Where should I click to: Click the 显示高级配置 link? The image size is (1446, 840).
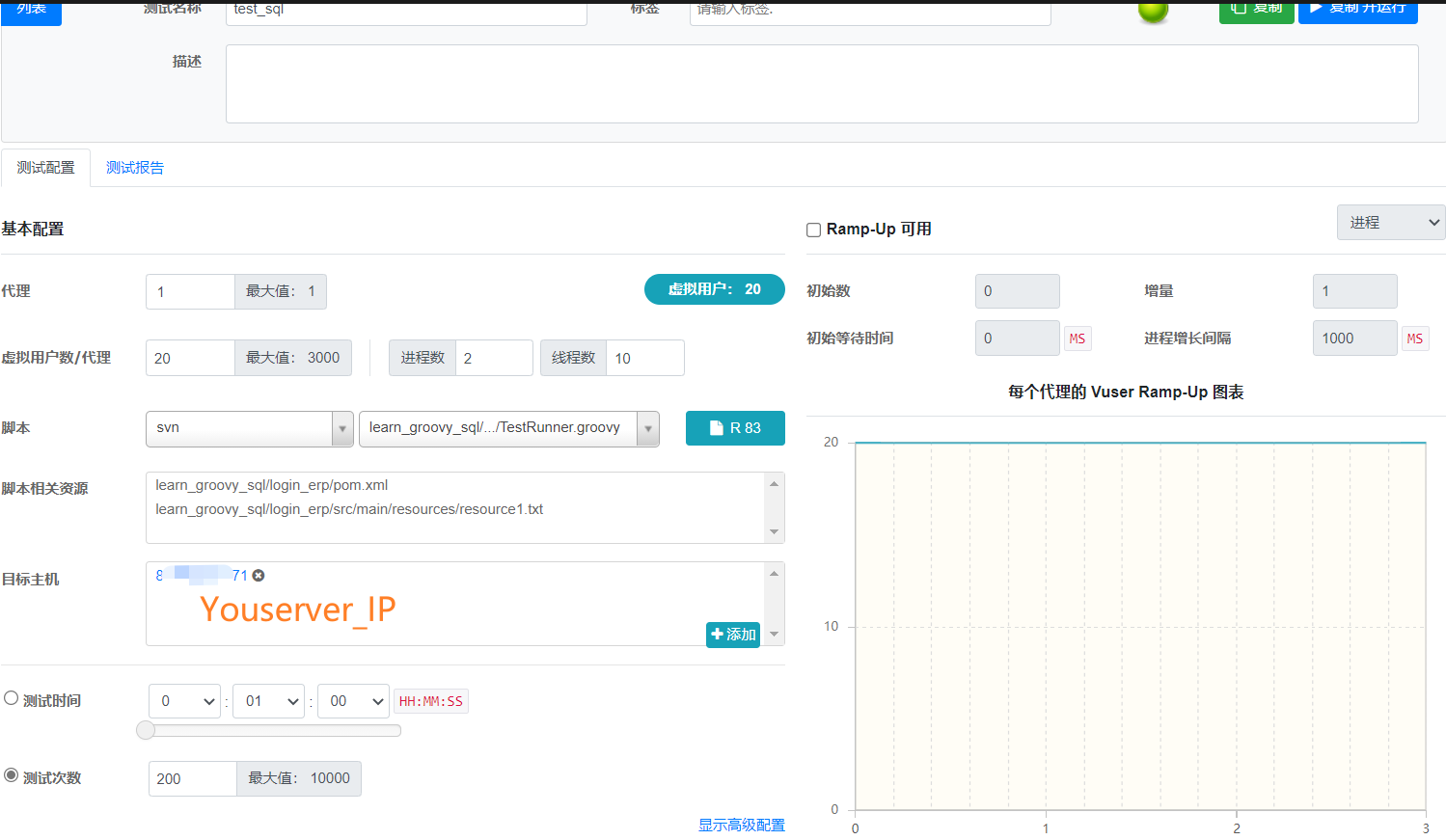point(741,826)
